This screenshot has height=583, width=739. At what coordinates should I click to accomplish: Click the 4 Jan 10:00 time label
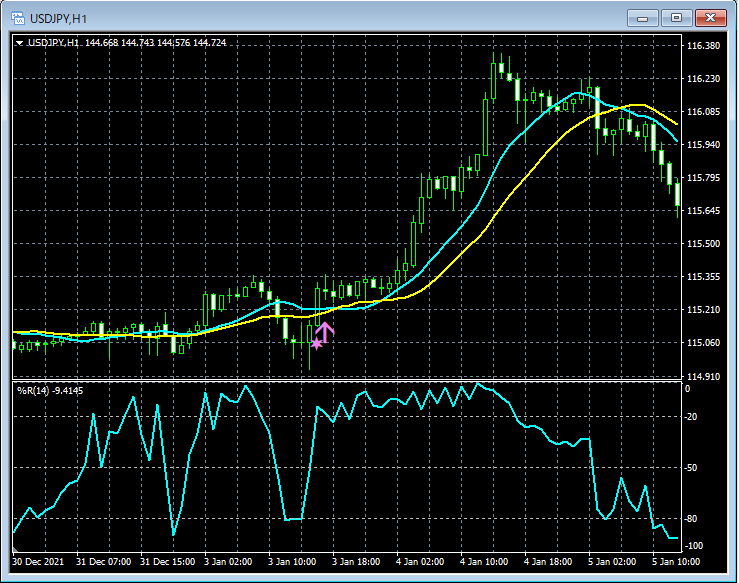coord(484,562)
